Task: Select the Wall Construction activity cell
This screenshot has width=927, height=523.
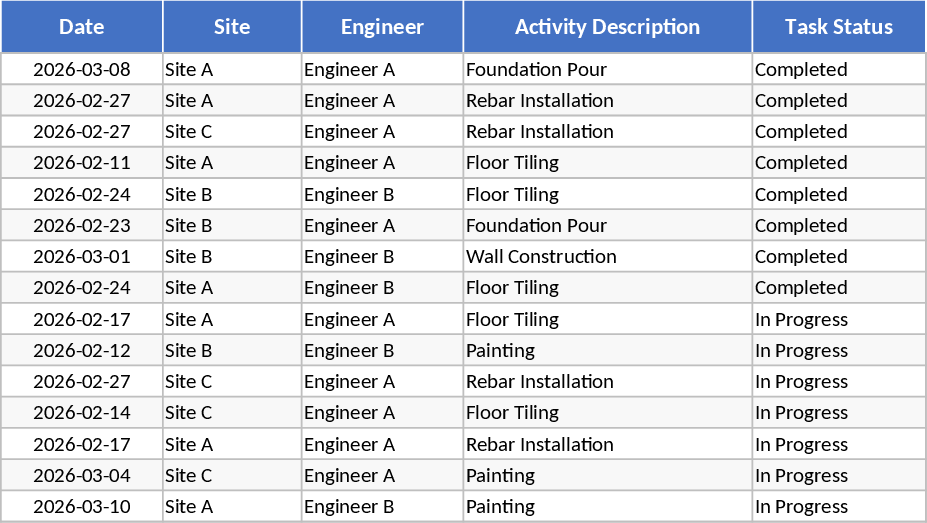Action: 541,256
